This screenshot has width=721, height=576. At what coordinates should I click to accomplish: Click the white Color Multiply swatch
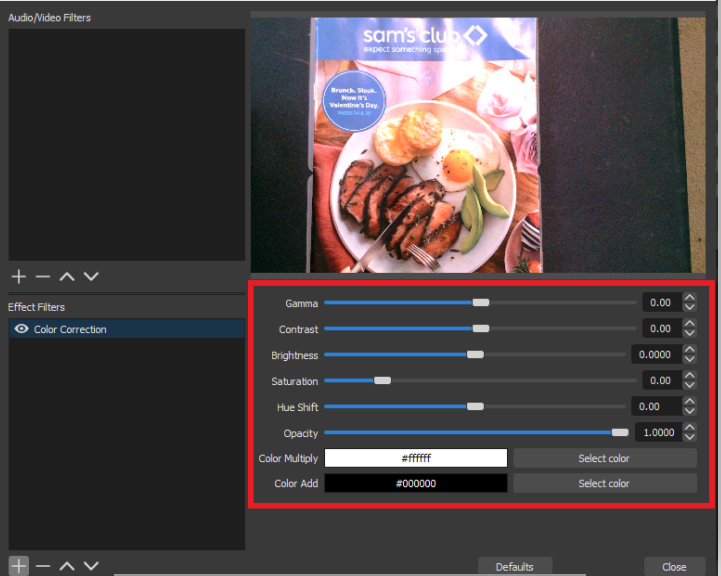[x=416, y=458]
